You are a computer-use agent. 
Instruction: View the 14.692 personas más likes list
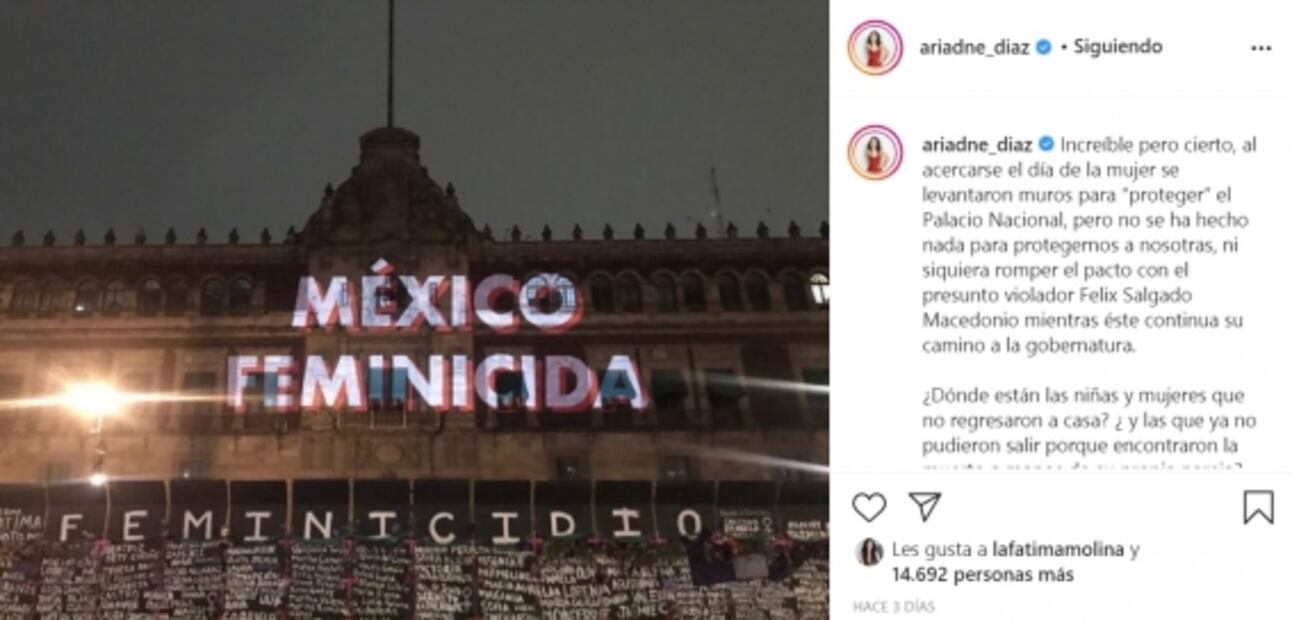tap(983, 575)
